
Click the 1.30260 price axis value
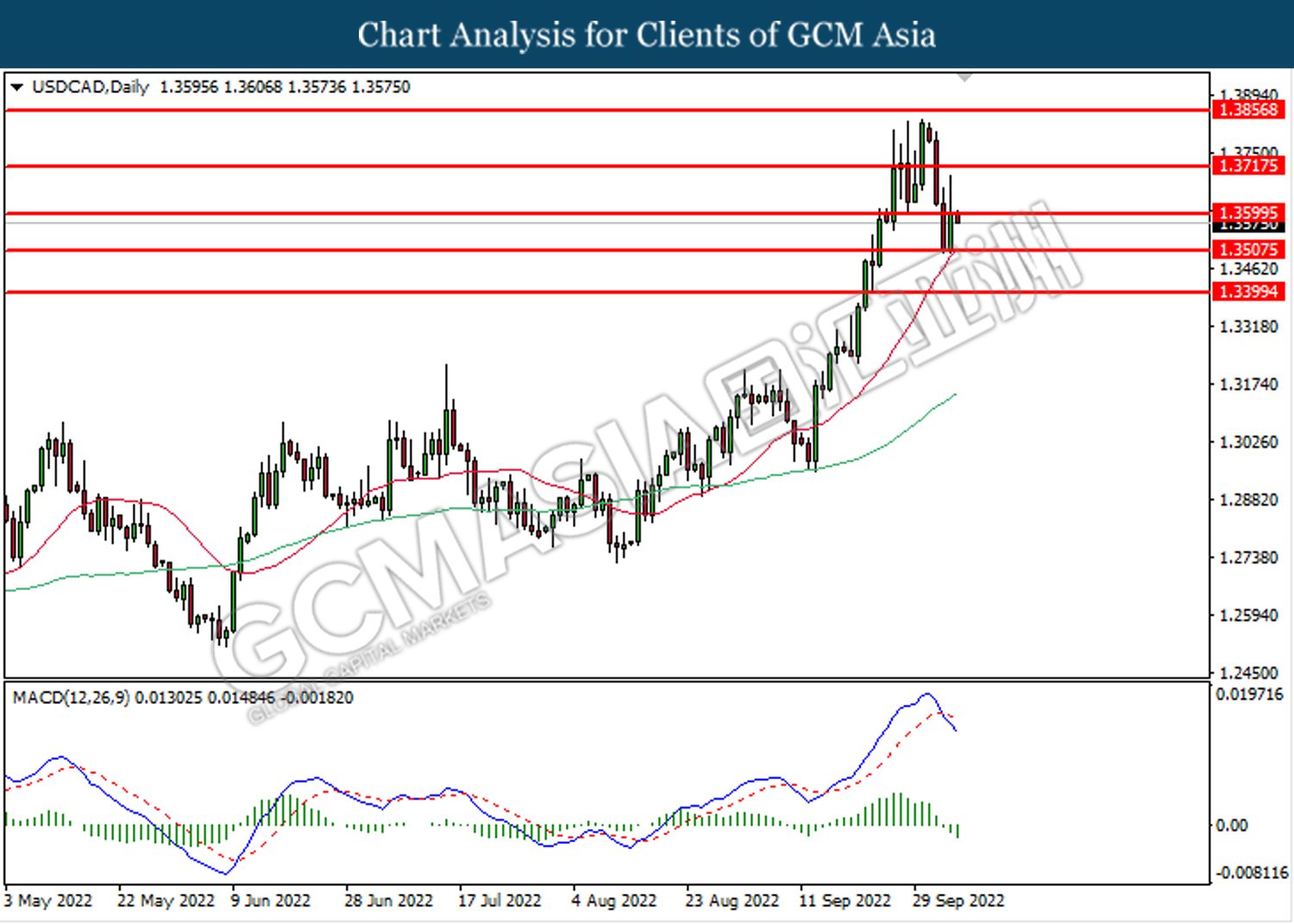coord(1248,443)
